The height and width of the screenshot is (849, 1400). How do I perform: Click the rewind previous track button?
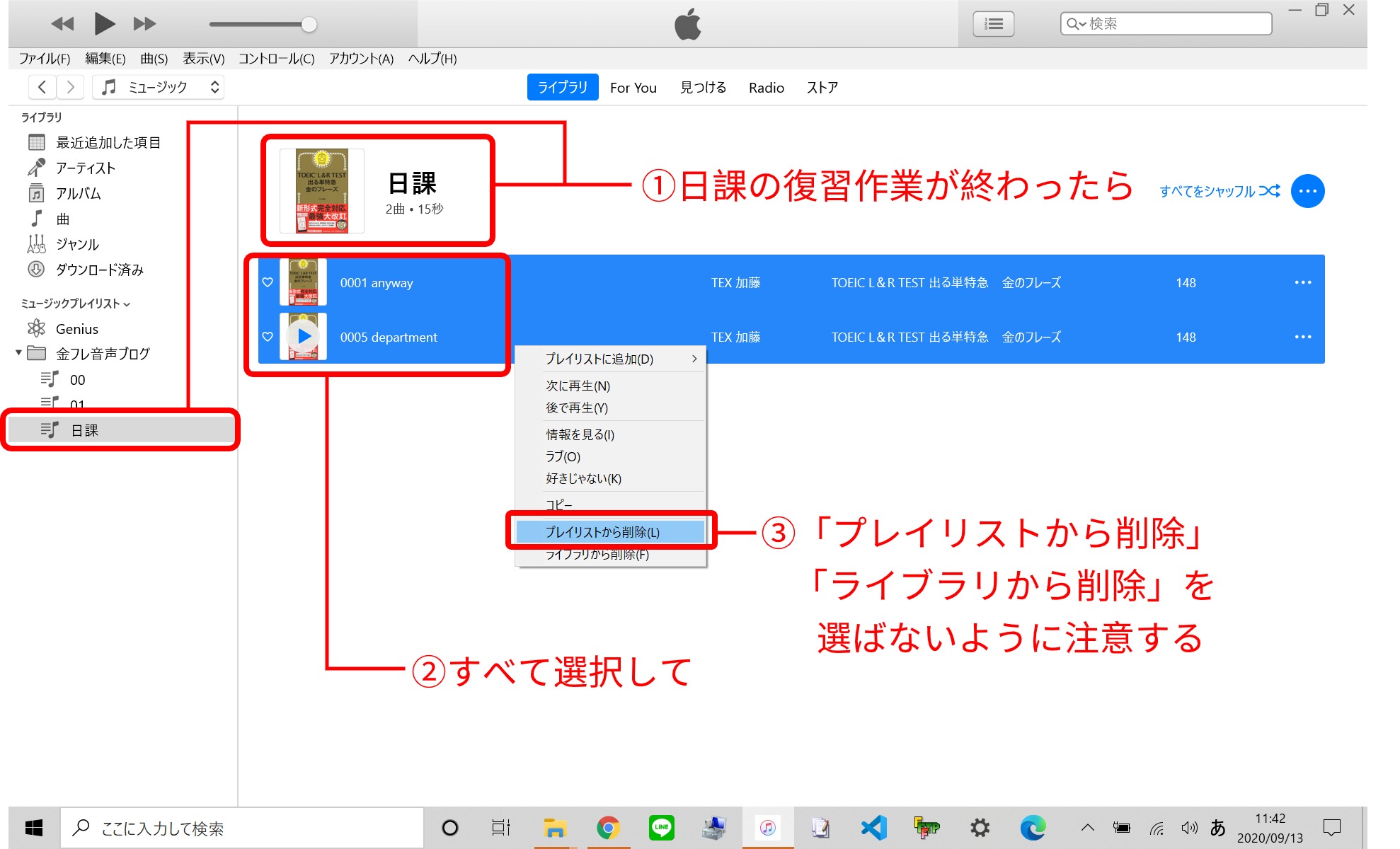click(x=62, y=24)
